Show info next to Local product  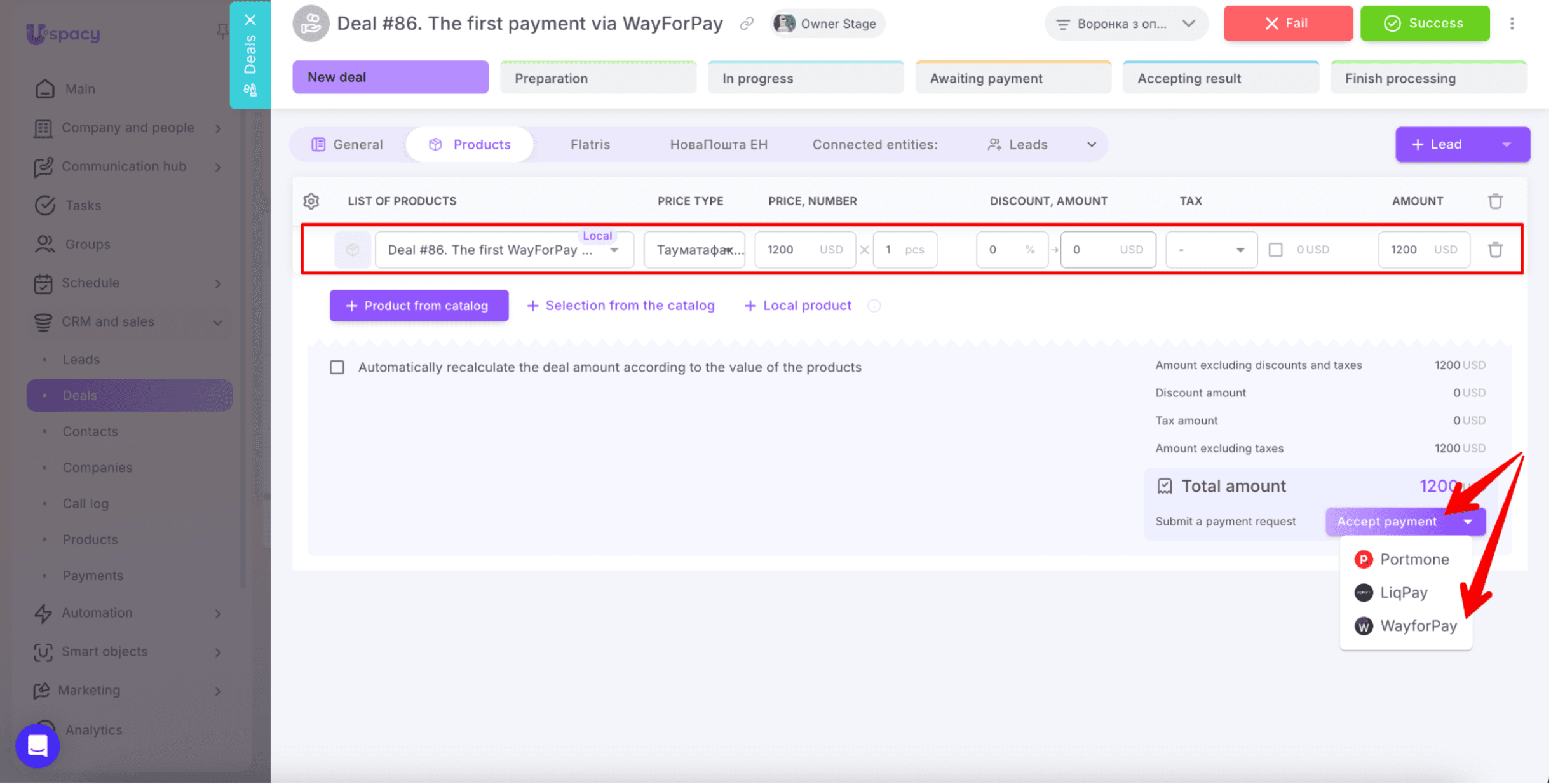[874, 306]
